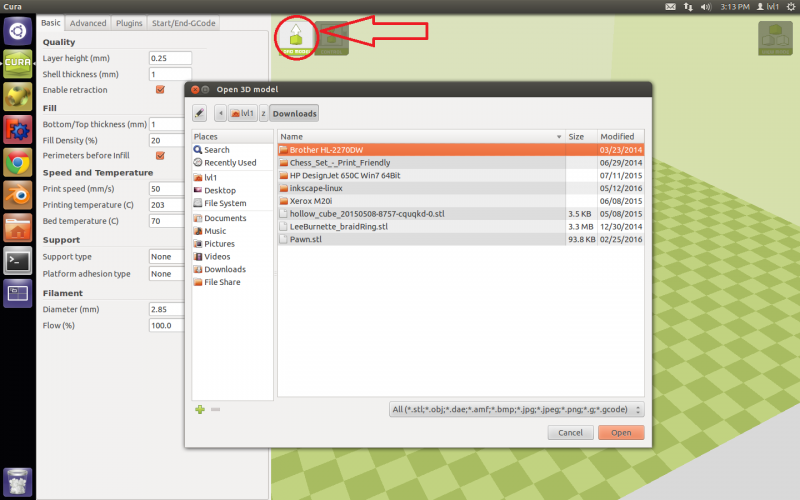The image size is (800, 500).
Task: Switch to the Basic tab
Action: click(51, 23)
